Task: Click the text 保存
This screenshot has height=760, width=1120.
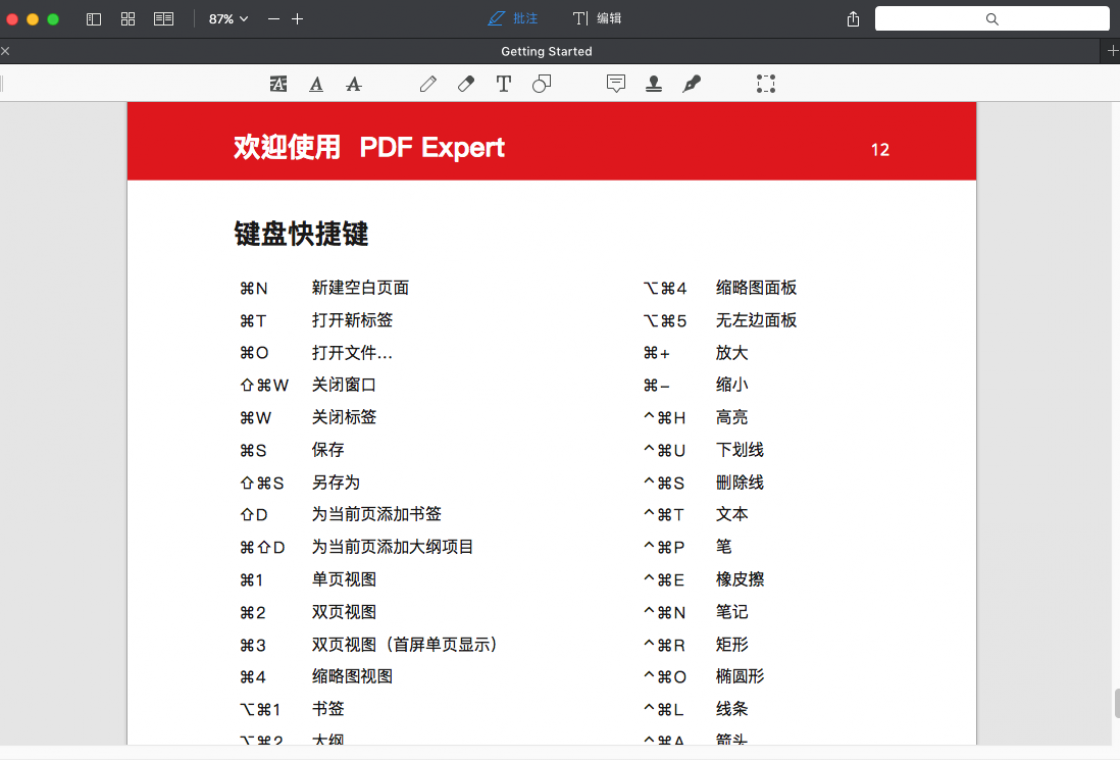Action: (x=328, y=450)
